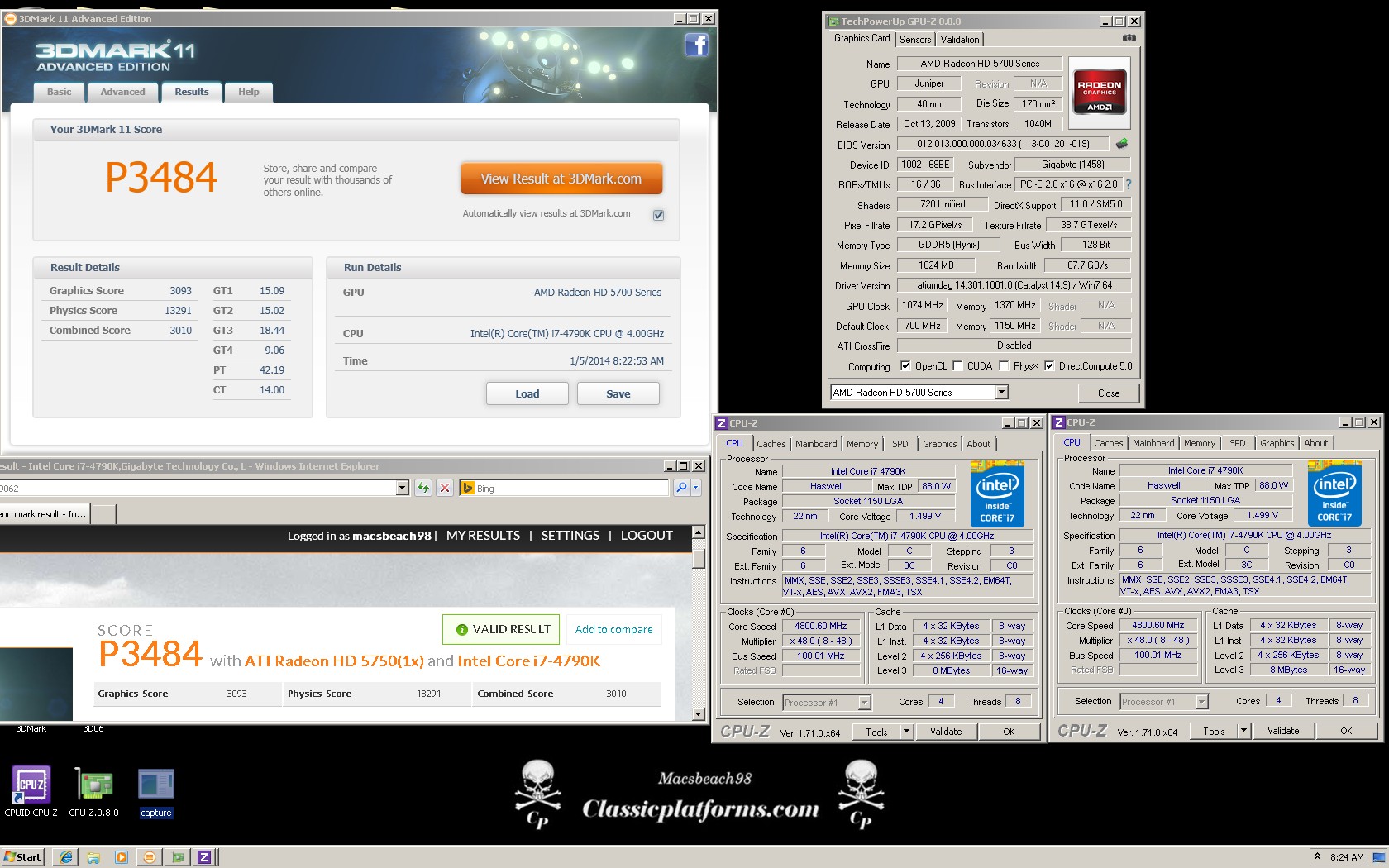Switch to the Advanced tab in 3DMark 11
This screenshot has width=1389, height=868.
pos(122,92)
